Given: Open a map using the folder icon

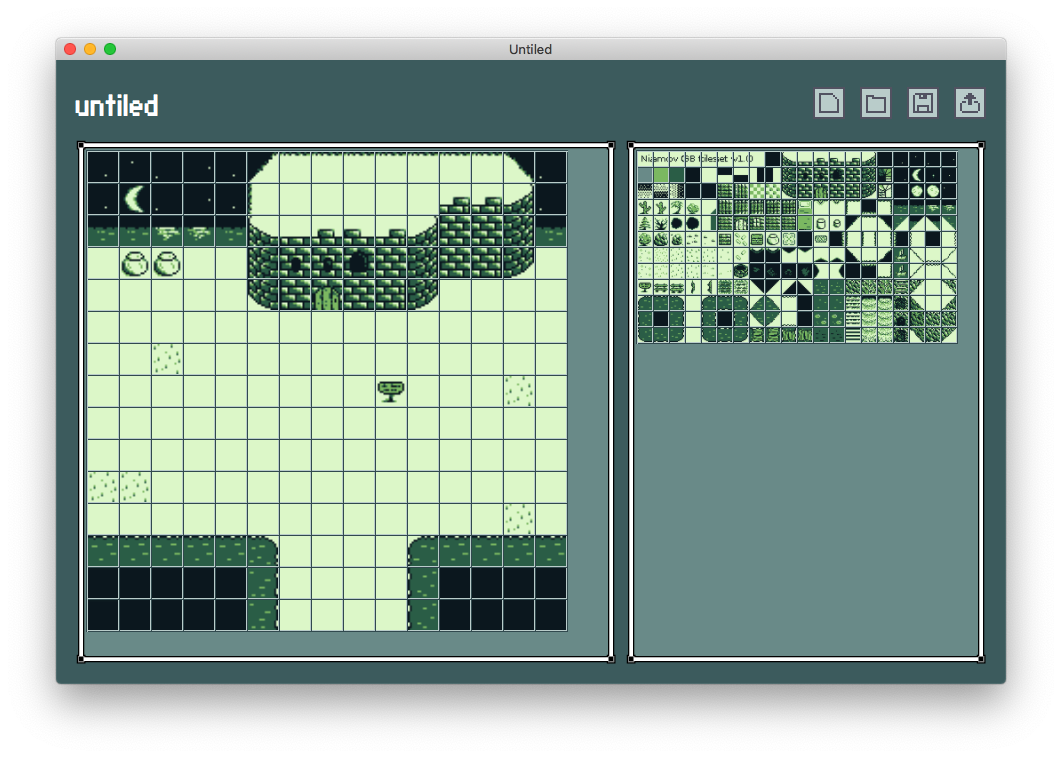Looking at the screenshot, I should pyautogui.click(x=874, y=102).
